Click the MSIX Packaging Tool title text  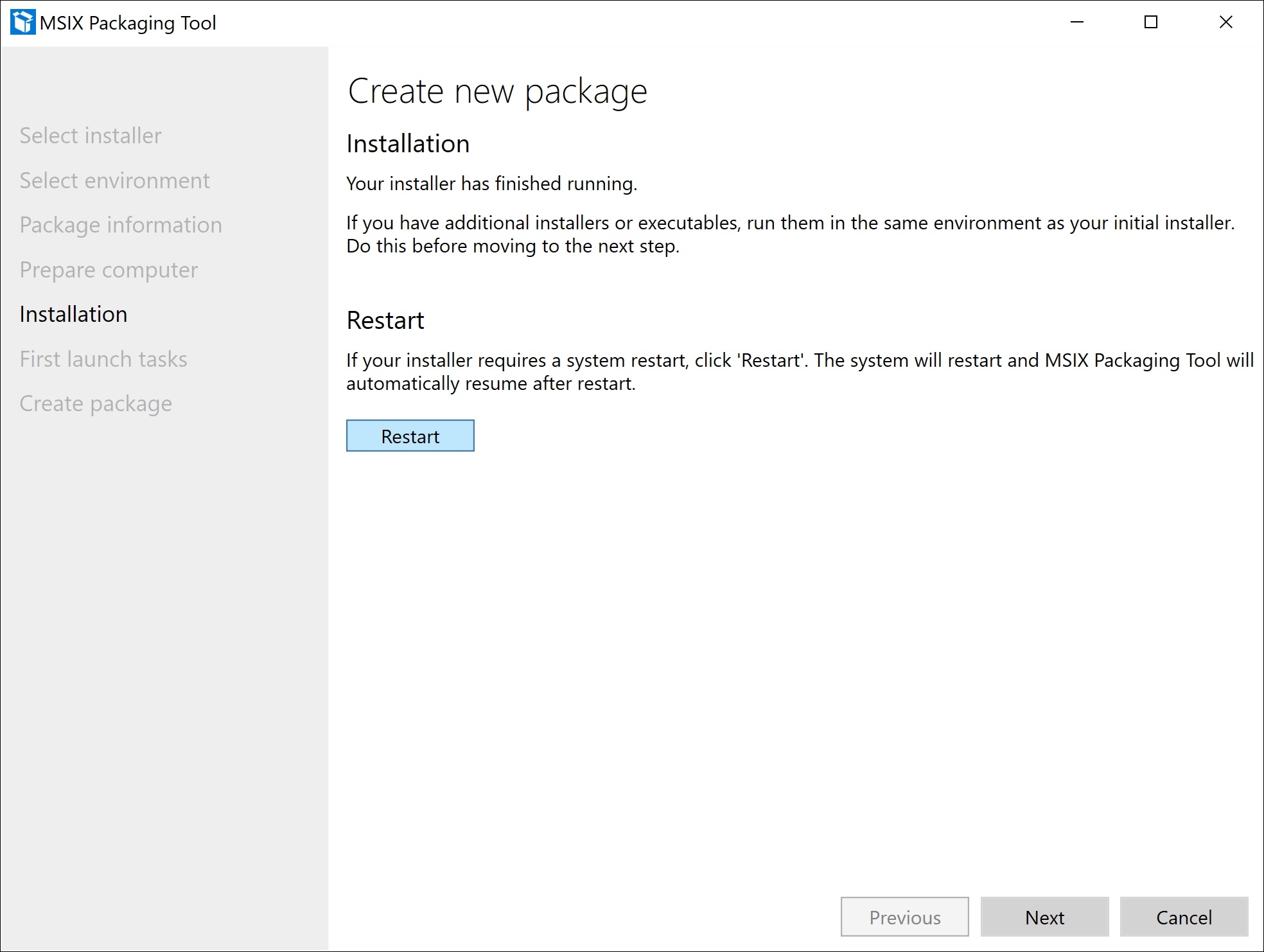(128, 23)
